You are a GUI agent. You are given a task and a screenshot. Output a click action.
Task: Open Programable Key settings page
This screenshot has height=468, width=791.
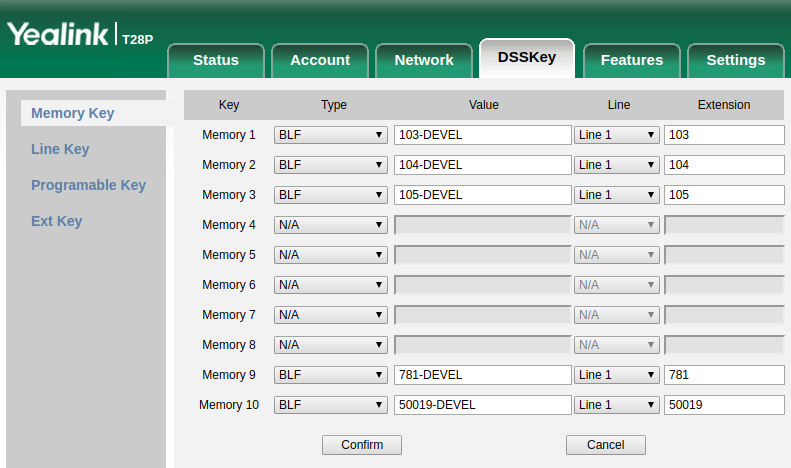[x=88, y=185]
